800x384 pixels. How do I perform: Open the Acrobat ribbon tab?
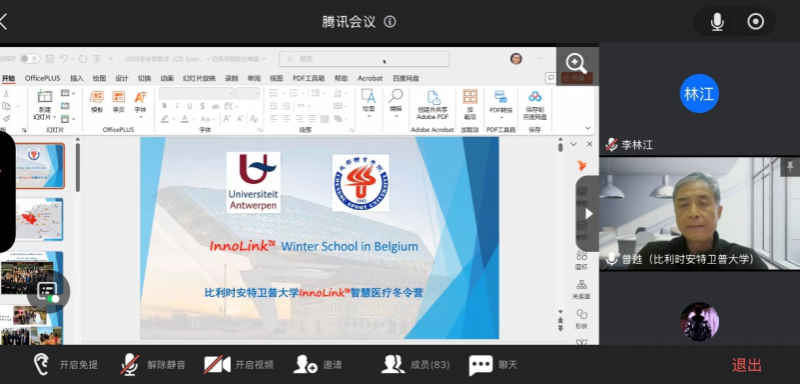tap(370, 78)
